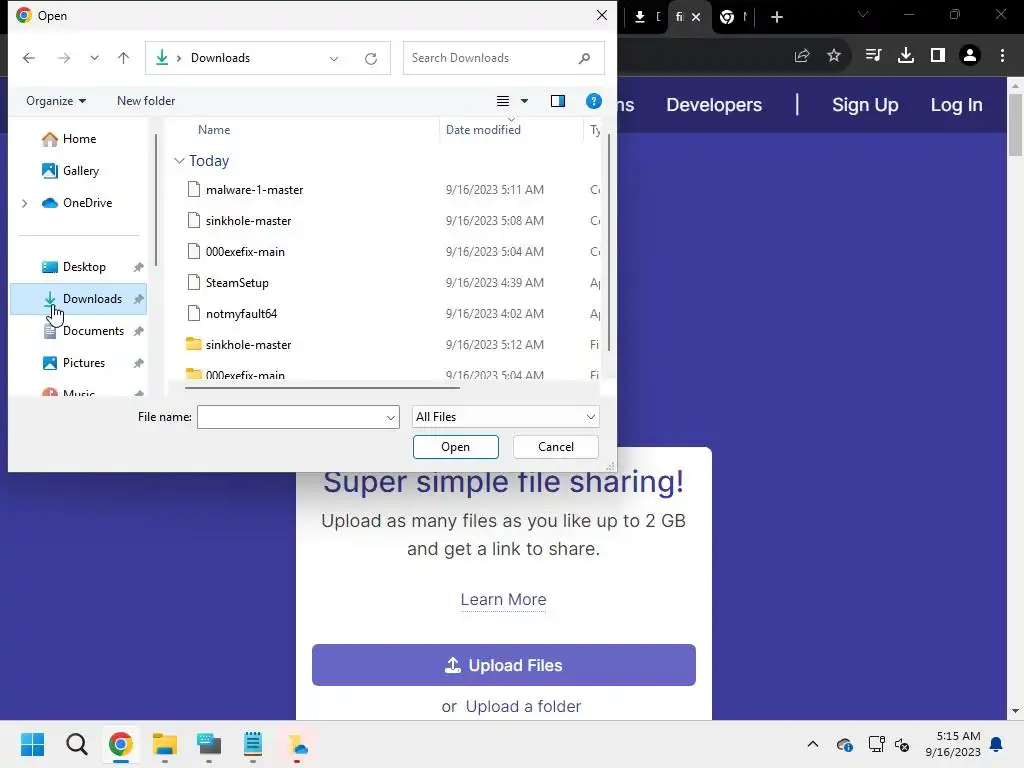Bookmark this page with the star icon
Screen dimensions: 1024x768
(x=834, y=56)
